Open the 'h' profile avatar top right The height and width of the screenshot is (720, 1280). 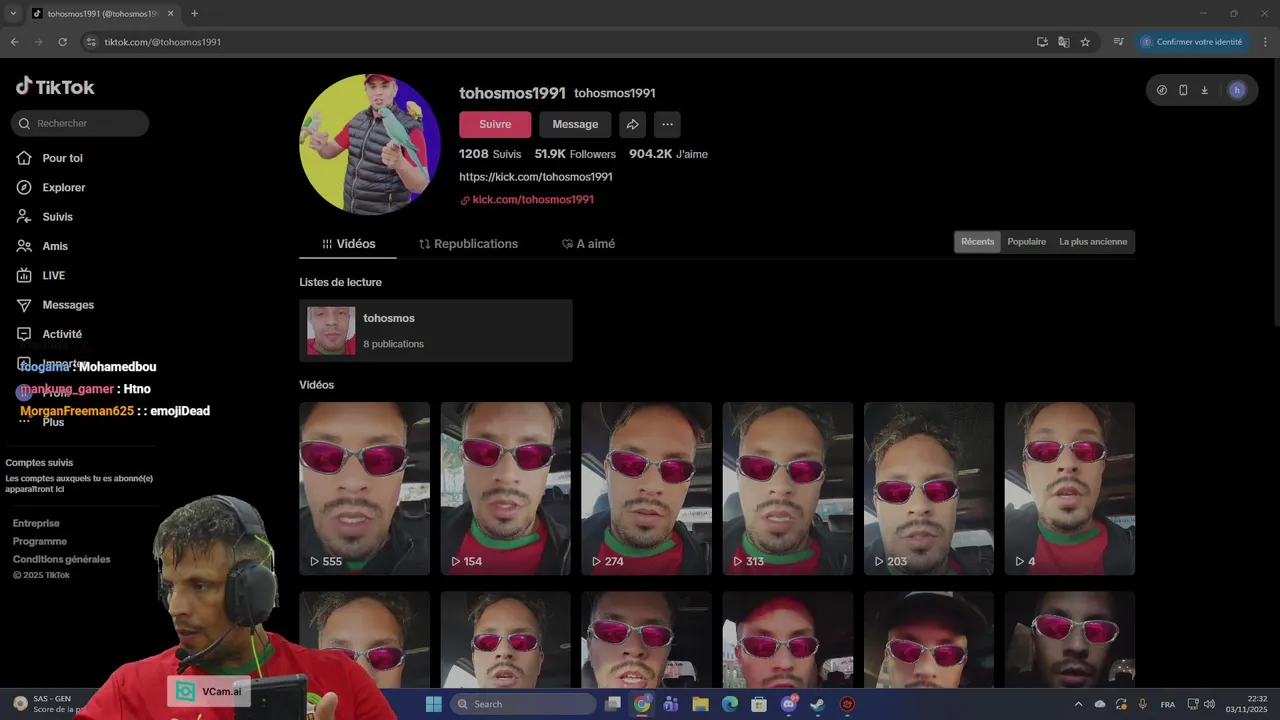(x=1237, y=90)
